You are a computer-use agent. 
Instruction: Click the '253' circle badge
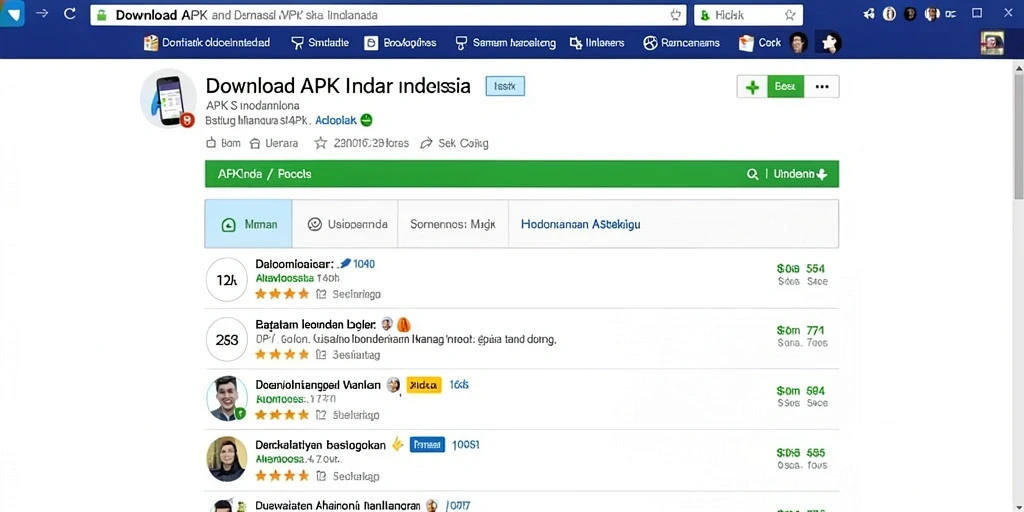tap(227, 340)
